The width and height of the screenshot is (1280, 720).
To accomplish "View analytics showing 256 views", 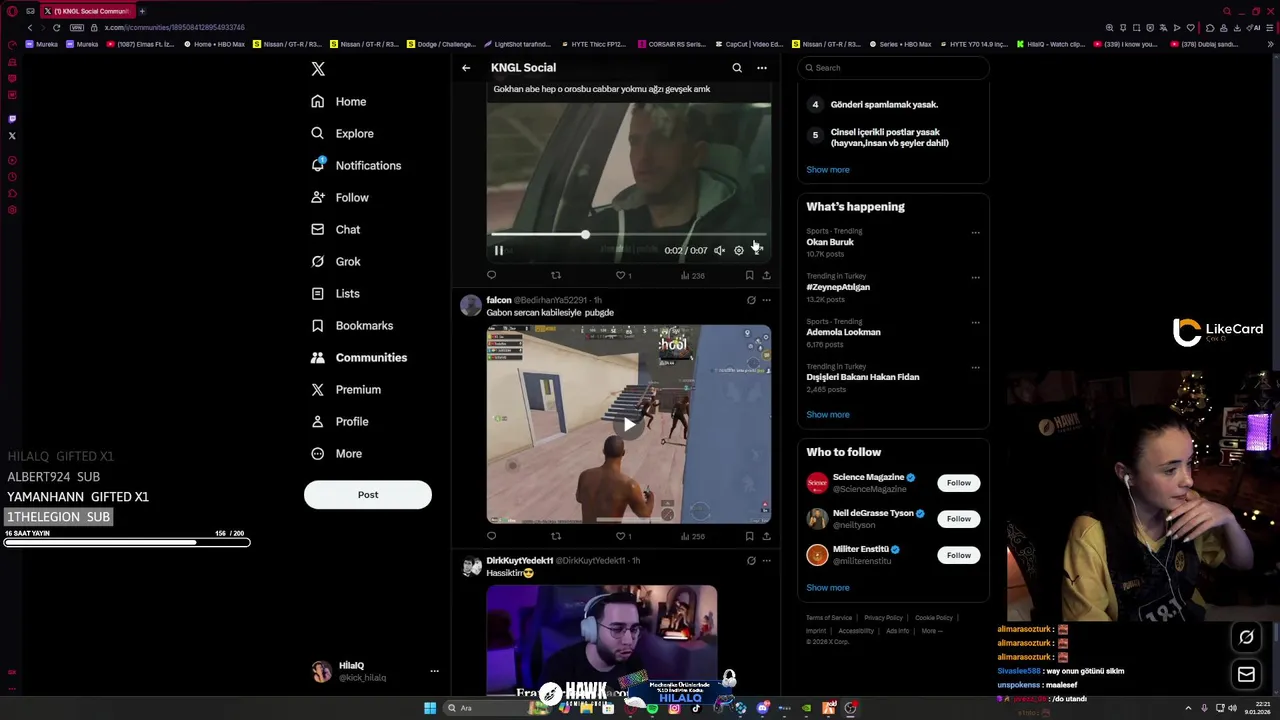I will (693, 536).
